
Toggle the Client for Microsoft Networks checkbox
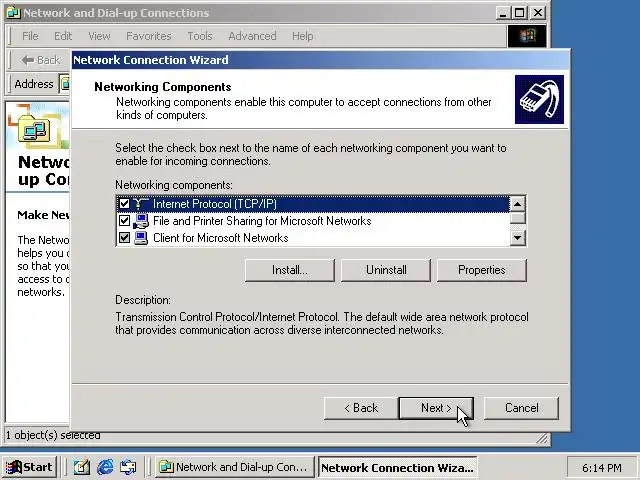[124, 238]
